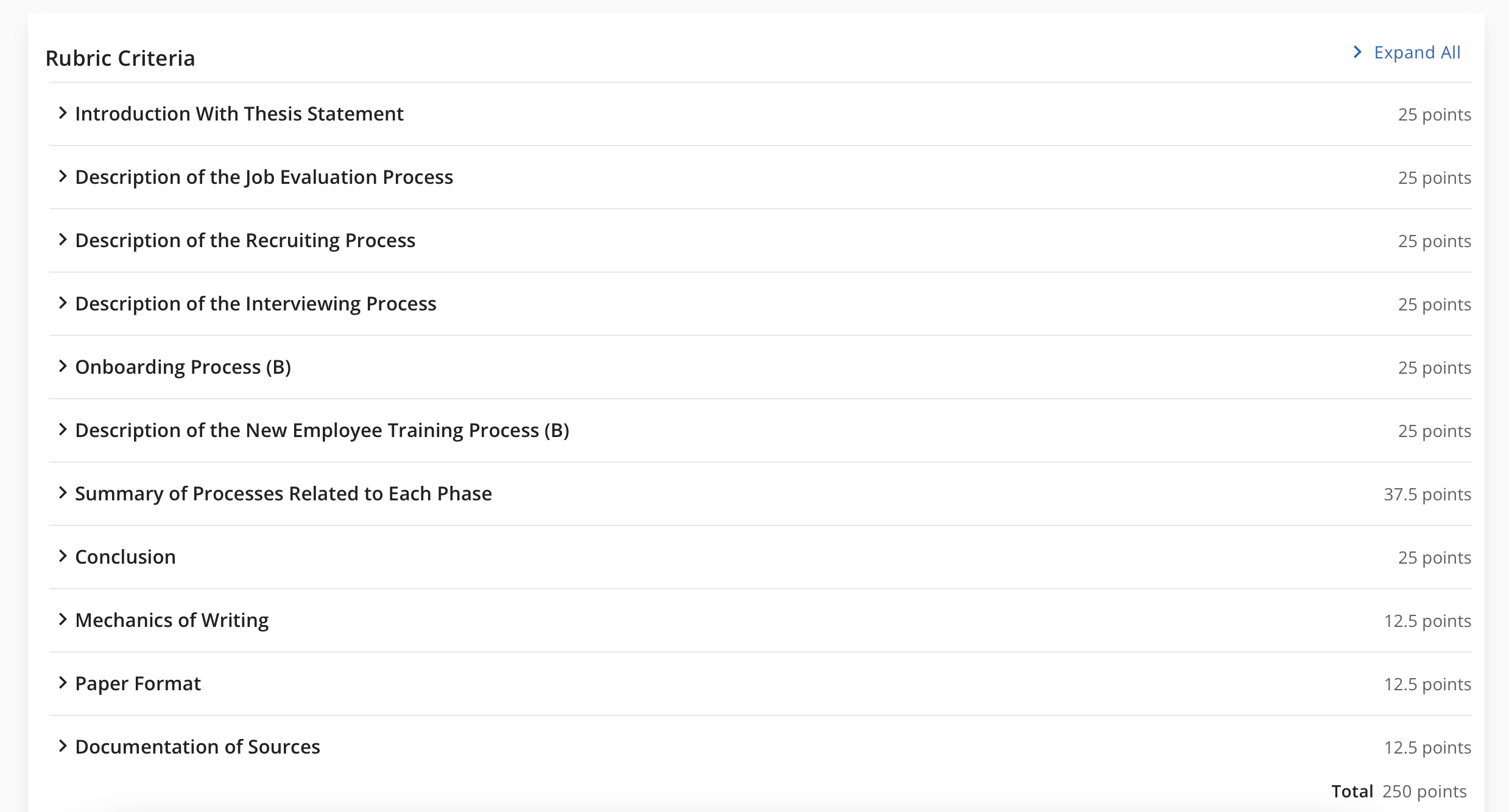This screenshot has width=1509, height=812.
Task: Expand the Conclusion chevron arrow
Action: (63, 556)
